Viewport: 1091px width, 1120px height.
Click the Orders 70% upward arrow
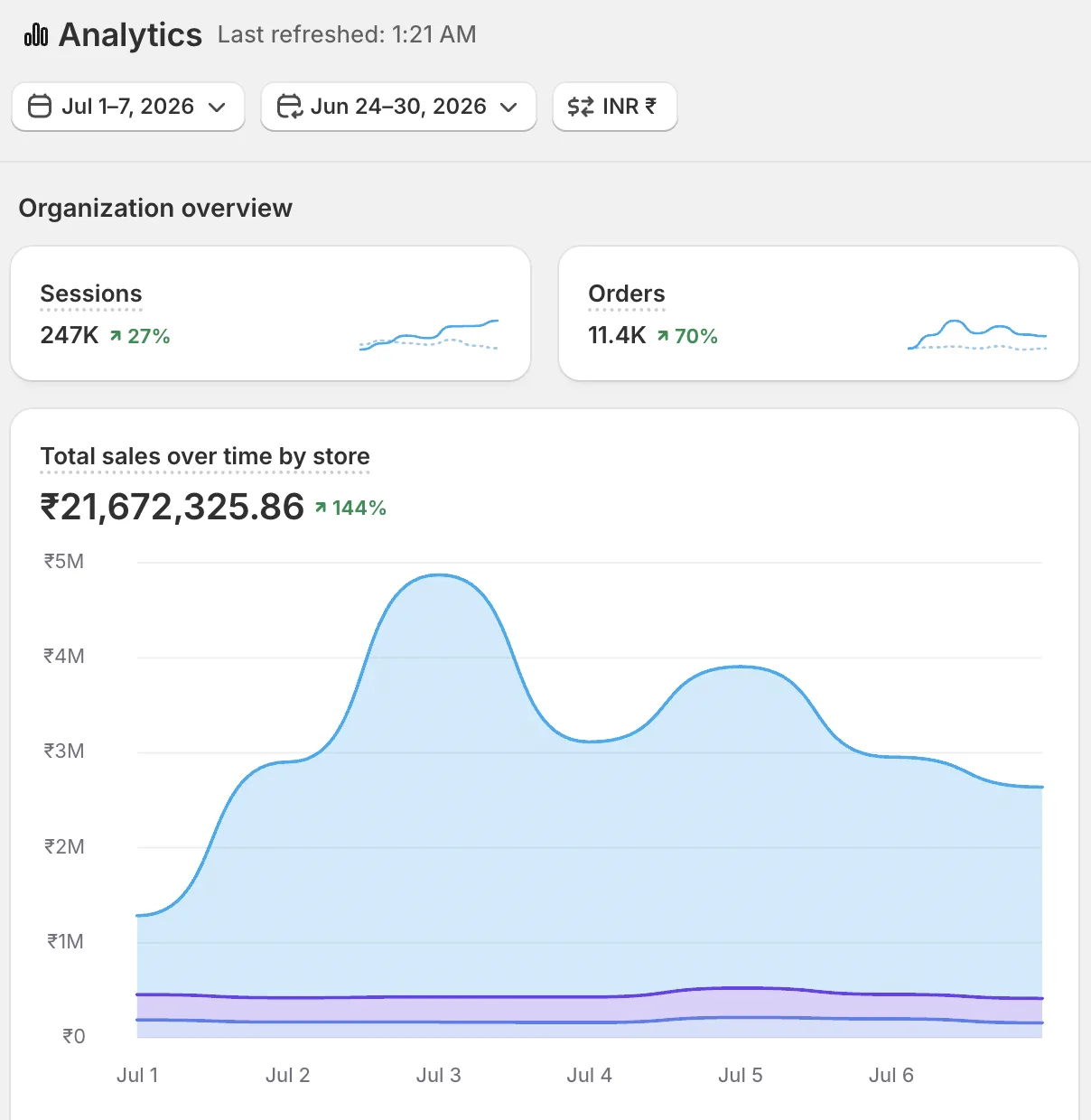point(663,336)
